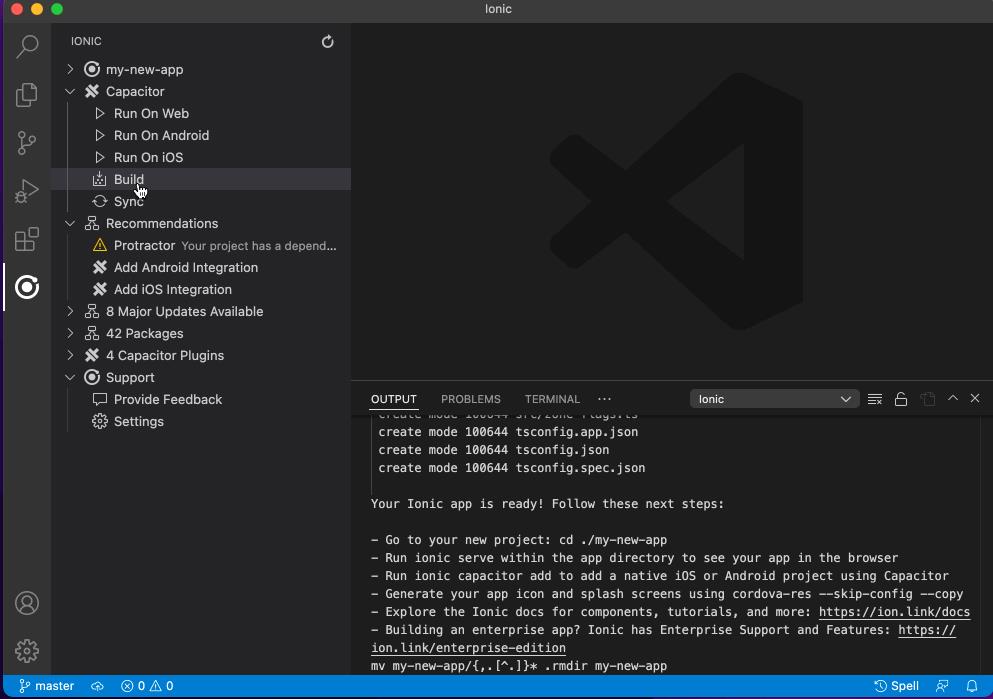The height and width of the screenshot is (699, 993).
Task: Switch to the Terminal tab
Action: 552,399
